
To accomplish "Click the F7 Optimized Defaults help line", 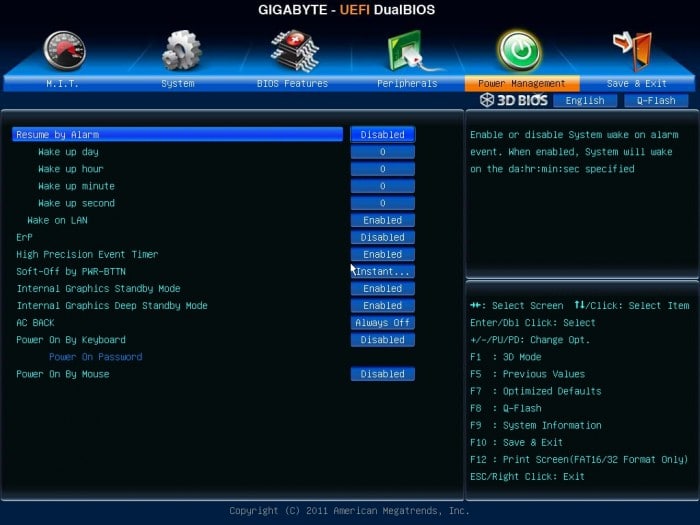I will (x=536, y=391).
